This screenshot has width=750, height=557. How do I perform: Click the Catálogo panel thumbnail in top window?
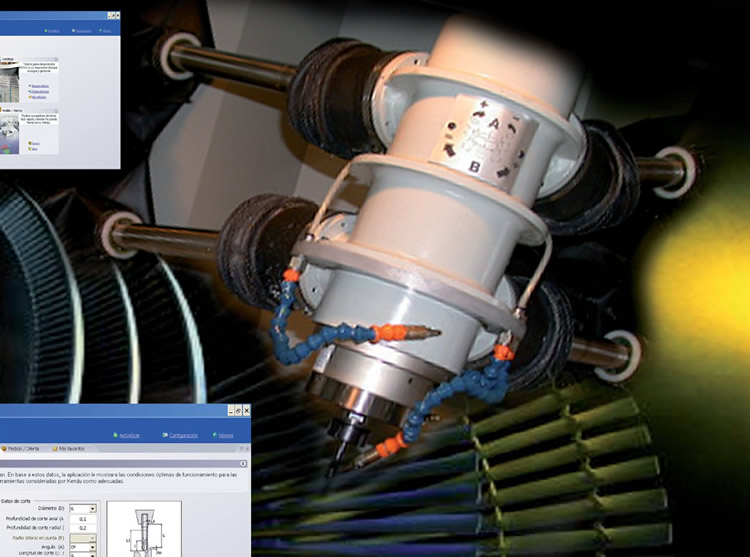point(9,84)
